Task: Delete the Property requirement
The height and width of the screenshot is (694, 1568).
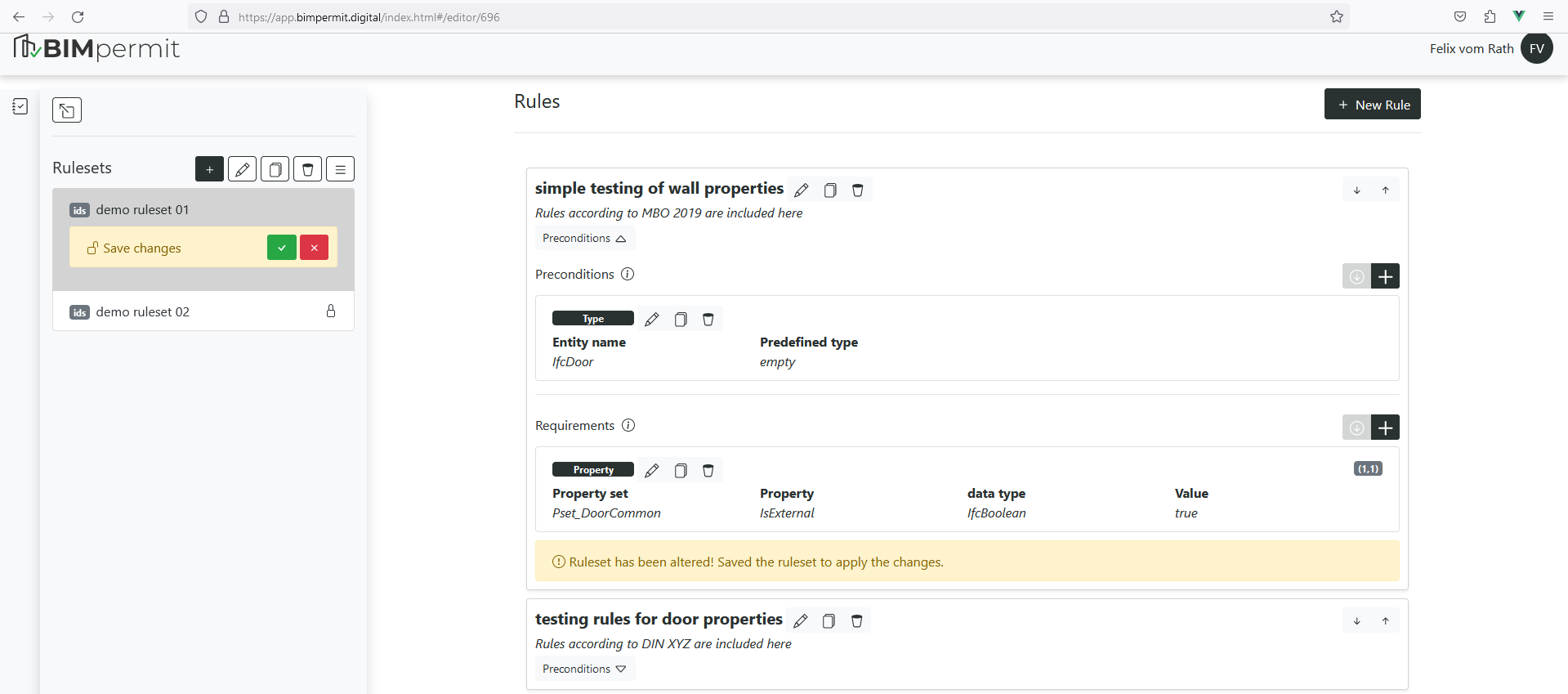Action: [x=708, y=470]
